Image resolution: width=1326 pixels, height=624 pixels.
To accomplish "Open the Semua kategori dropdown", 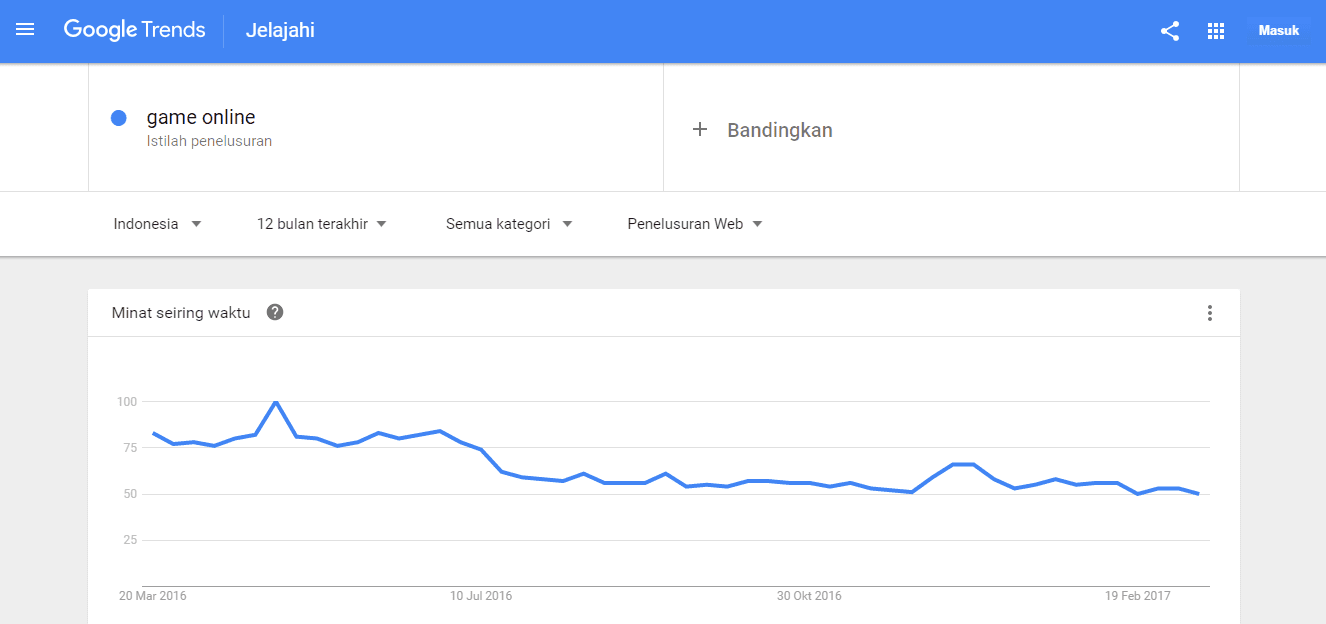I will pos(509,224).
